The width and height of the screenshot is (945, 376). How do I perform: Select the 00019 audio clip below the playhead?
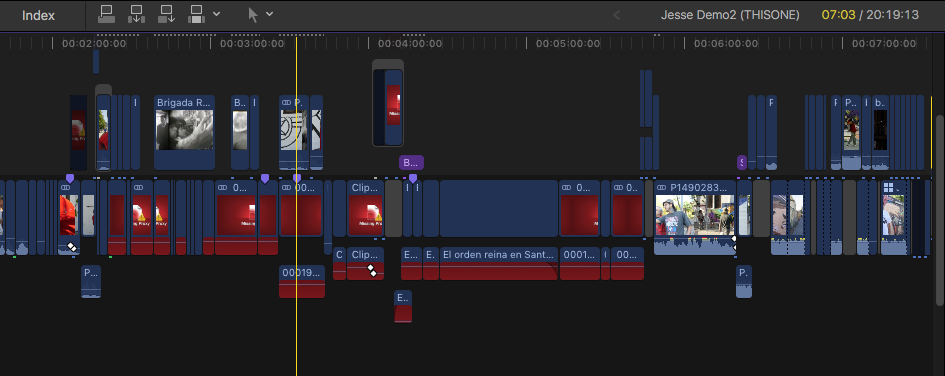(302, 281)
